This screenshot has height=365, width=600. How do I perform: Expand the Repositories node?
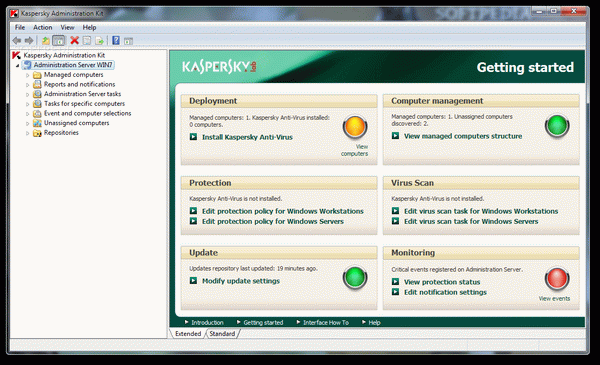pyautogui.click(x=28, y=133)
